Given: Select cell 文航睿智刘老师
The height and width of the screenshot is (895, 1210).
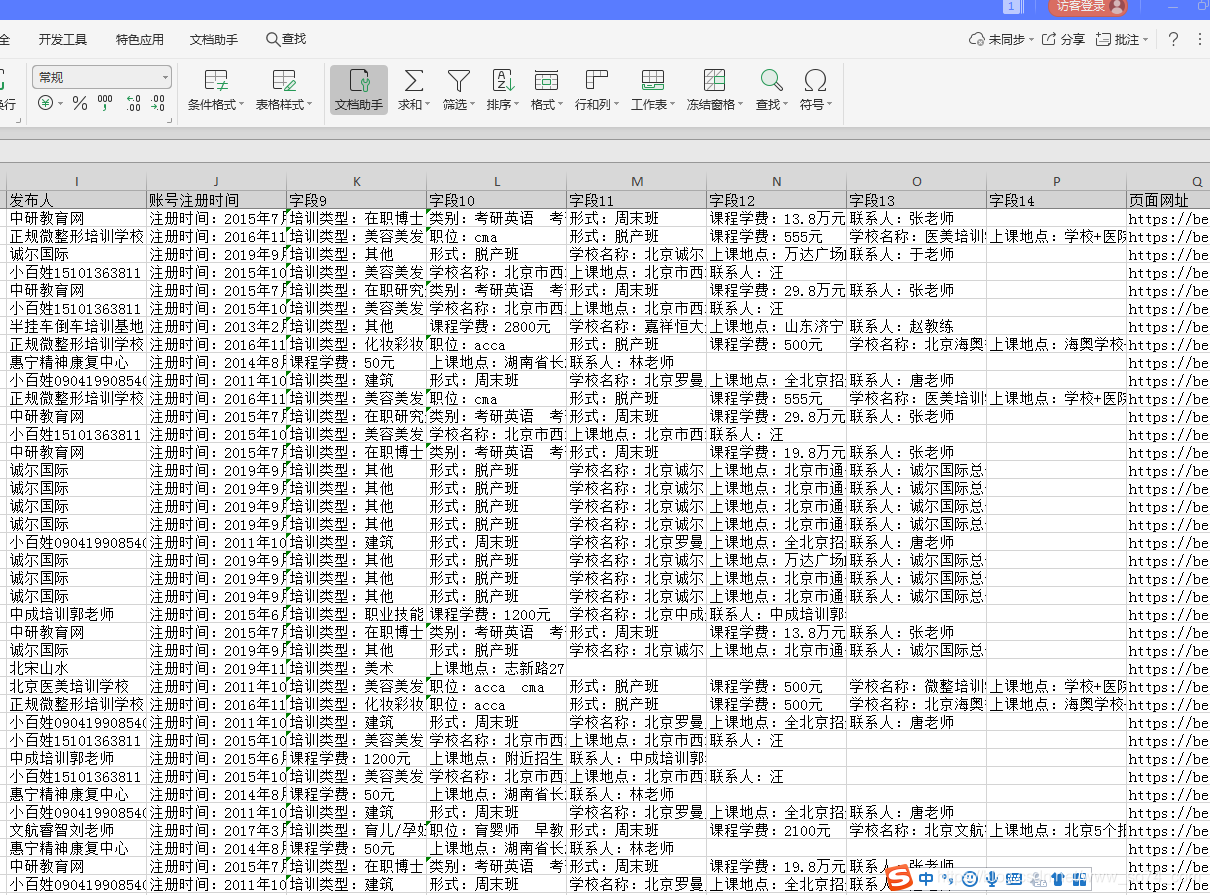Looking at the screenshot, I should (x=77, y=831).
